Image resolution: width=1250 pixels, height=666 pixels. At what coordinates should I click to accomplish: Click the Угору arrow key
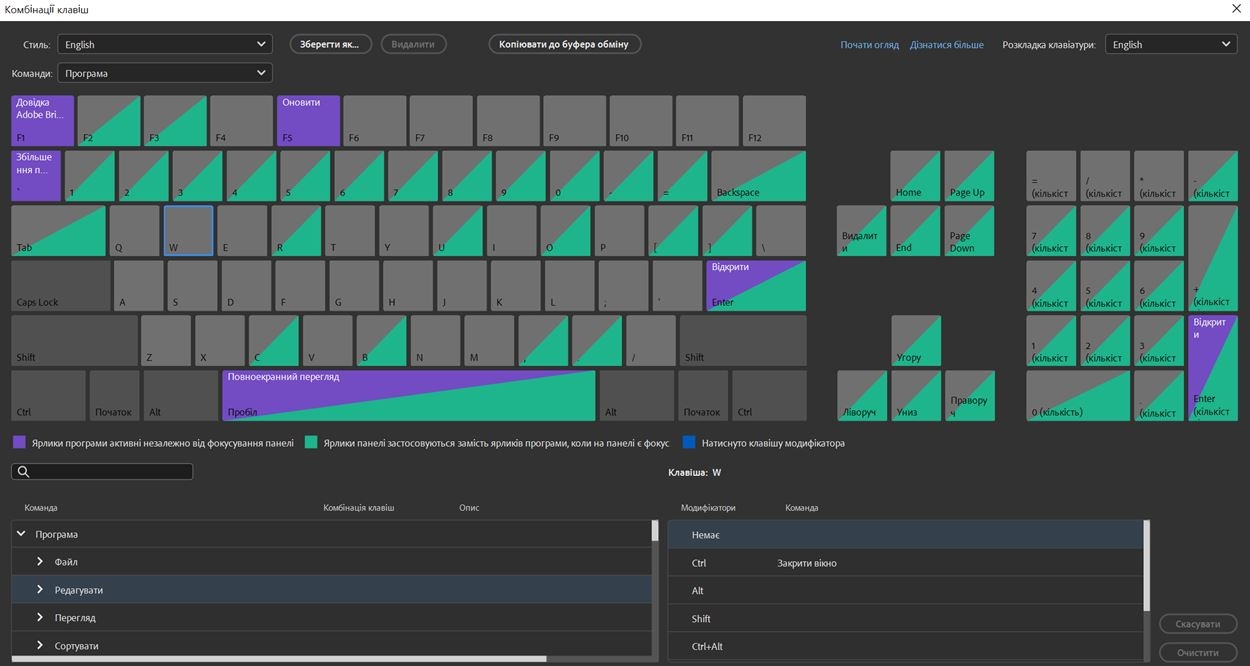click(x=915, y=340)
